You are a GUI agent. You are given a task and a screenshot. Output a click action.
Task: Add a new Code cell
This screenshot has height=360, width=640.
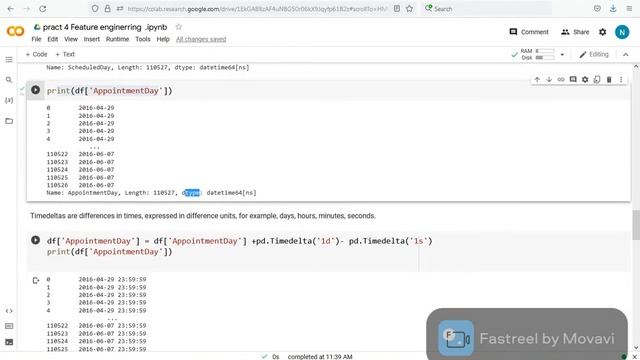(36, 54)
